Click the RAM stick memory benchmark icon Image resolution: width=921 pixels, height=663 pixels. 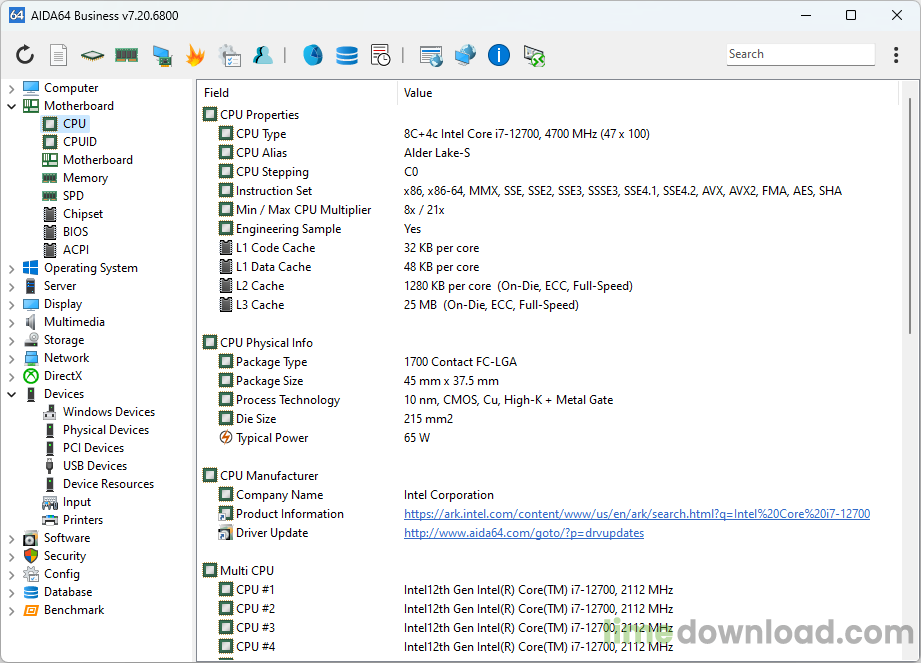[126, 55]
